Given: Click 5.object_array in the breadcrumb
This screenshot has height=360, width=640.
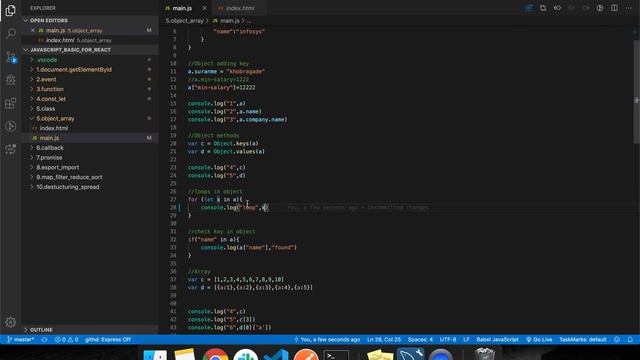Looking at the screenshot, I should 184,20.
